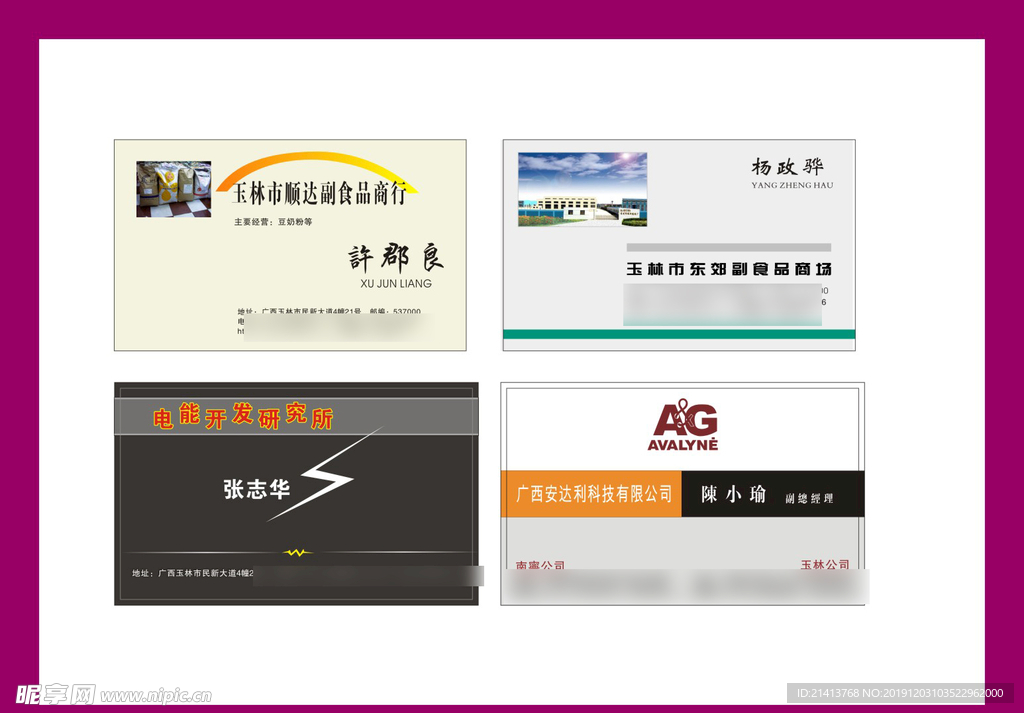Image resolution: width=1024 pixels, height=713 pixels.
Task: Select the factory building photo
Action: coord(582,189)
